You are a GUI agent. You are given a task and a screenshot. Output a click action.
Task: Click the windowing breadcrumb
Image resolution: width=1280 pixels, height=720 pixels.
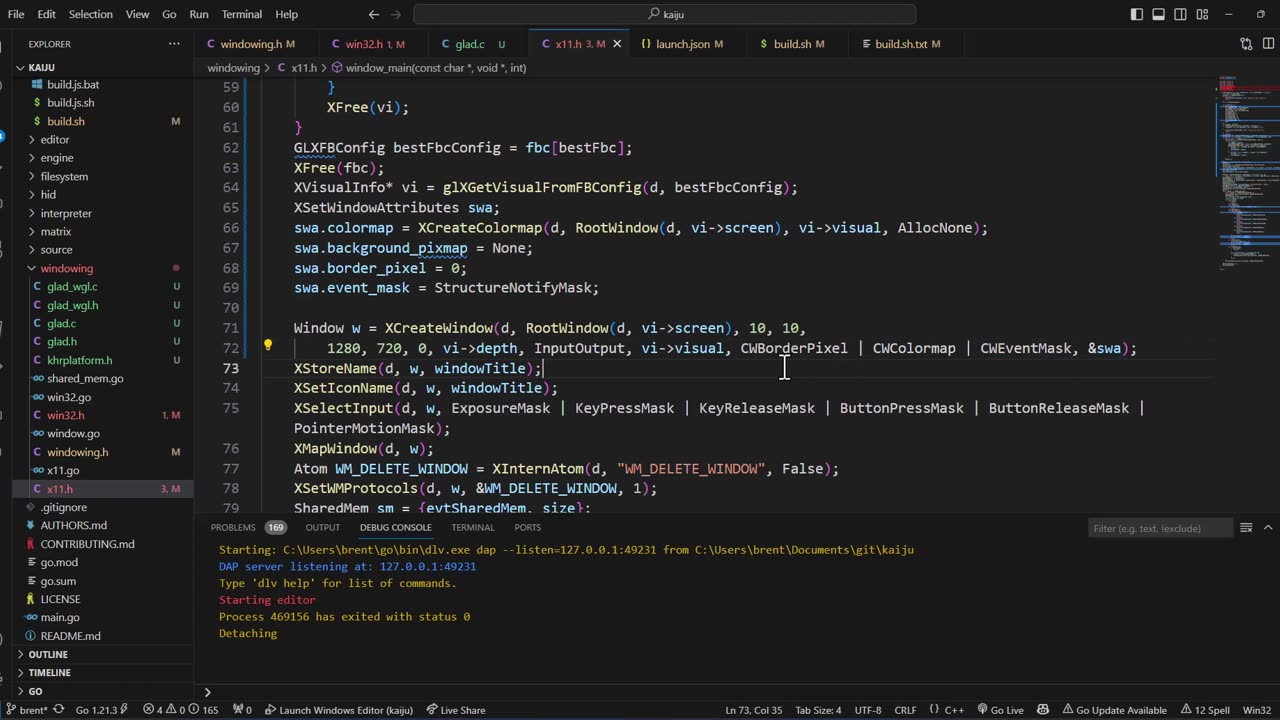point(233,68)
